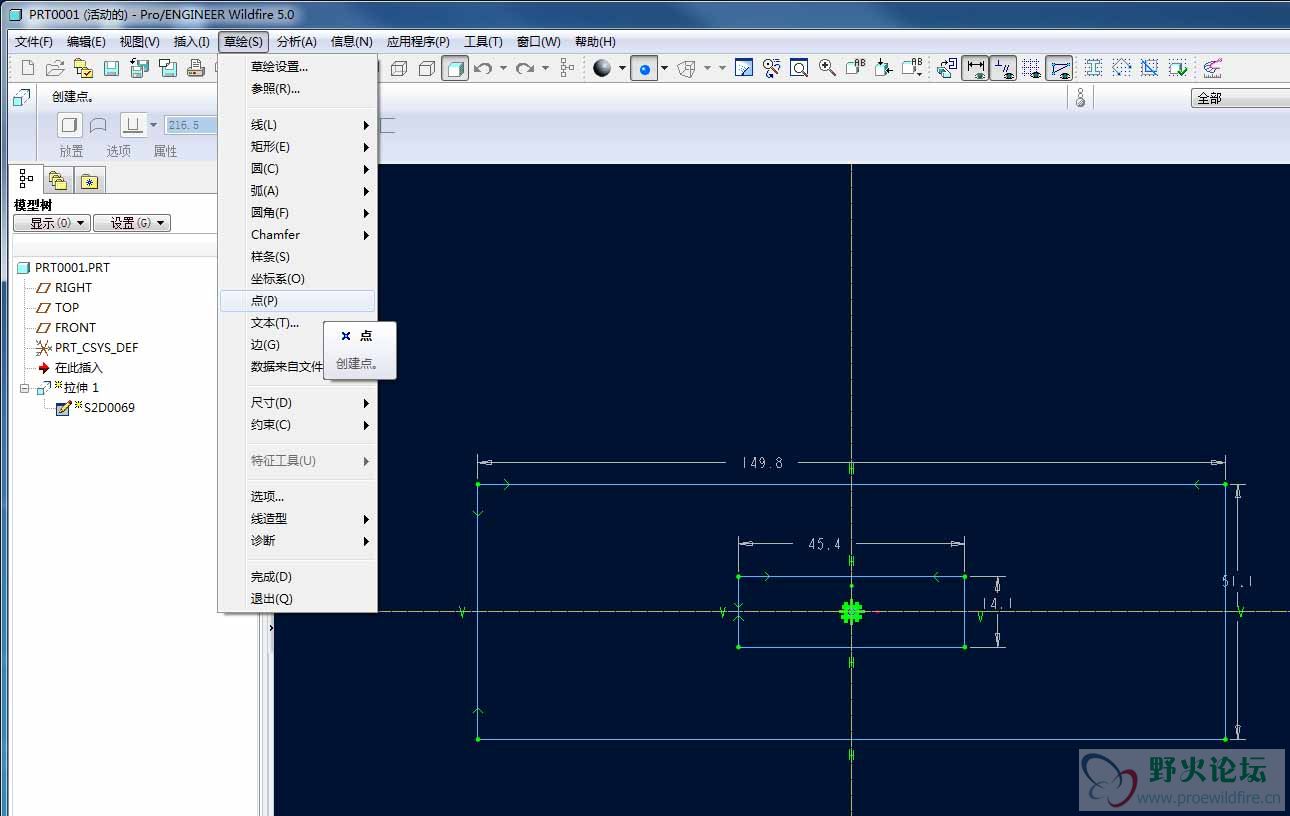The height and width of the screenshot is (816, 1290).
Task: Click the favorites tab icon
Action: tap(90, 180)
